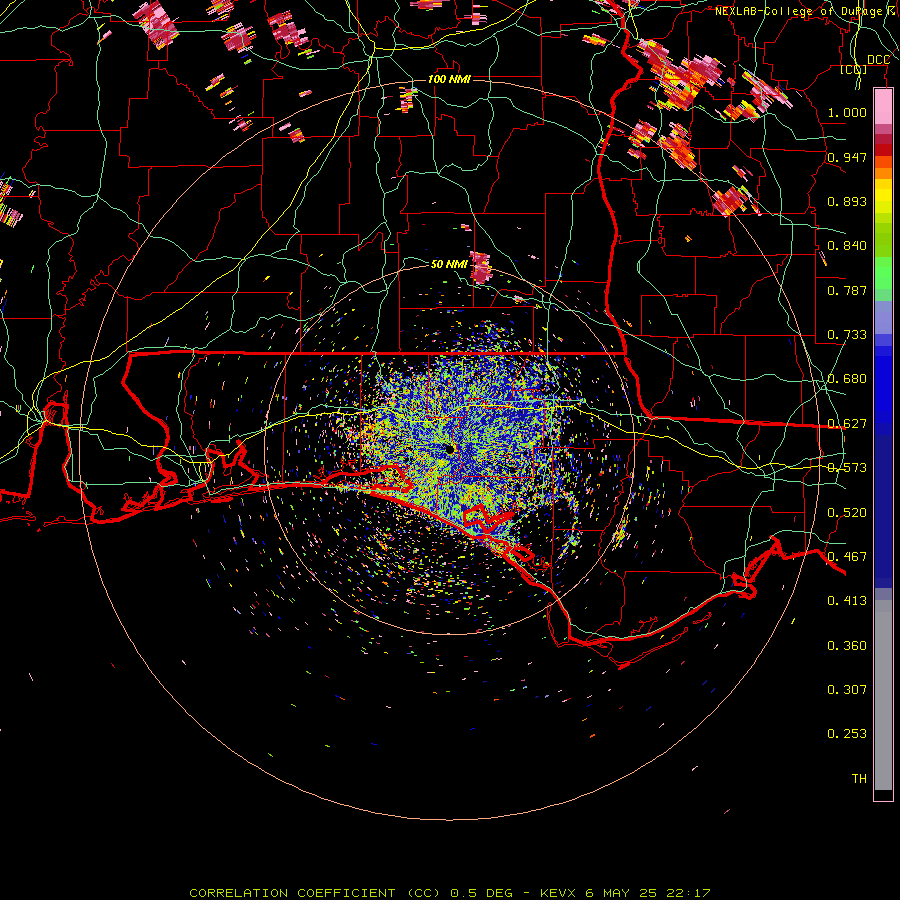Select the 0.787 scale value

[847, 290]
